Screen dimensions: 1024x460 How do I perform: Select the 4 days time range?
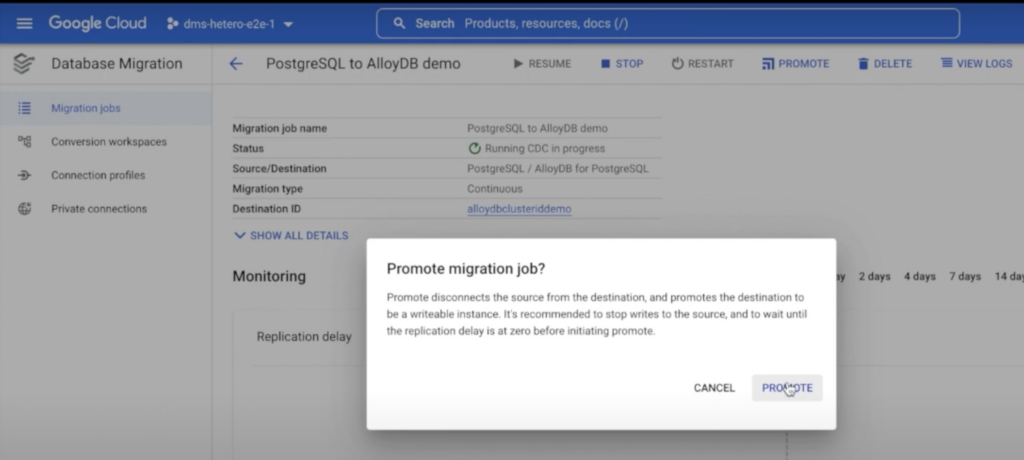click(x=920, y=276)
